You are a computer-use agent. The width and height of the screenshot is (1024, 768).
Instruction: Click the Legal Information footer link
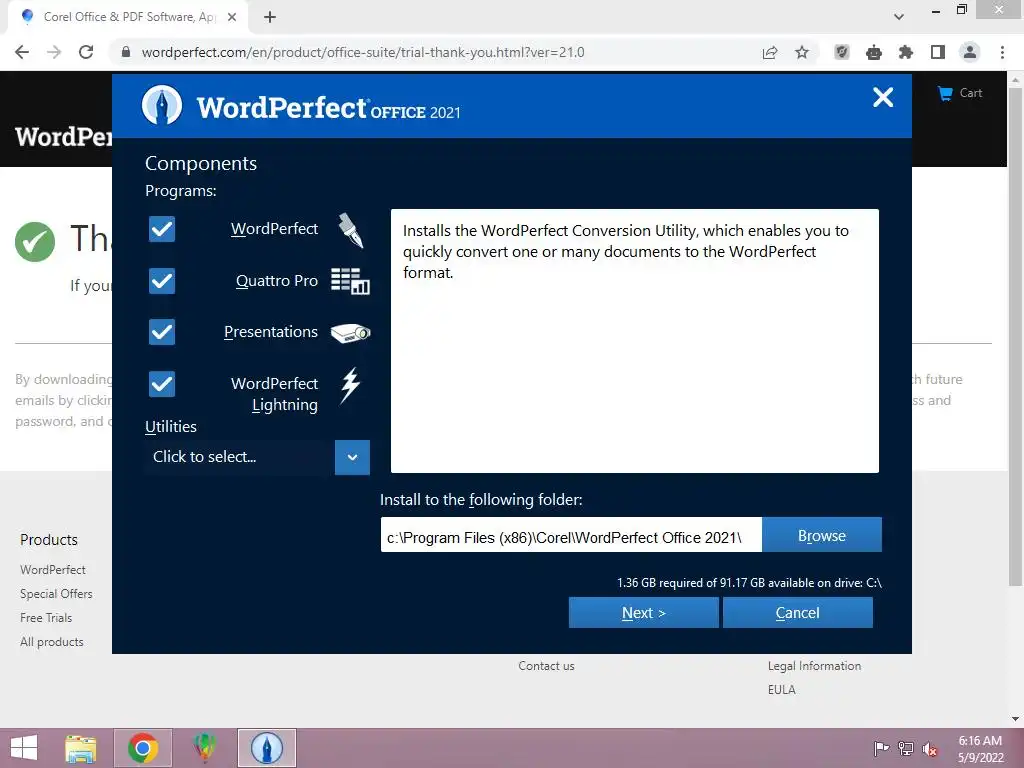click(x=814, y=666)
